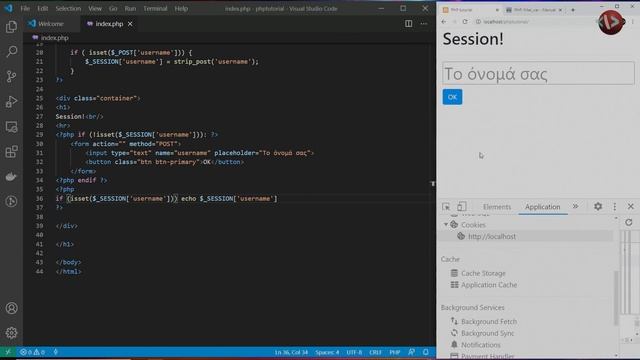Open Source Control view

click(11, 77)
